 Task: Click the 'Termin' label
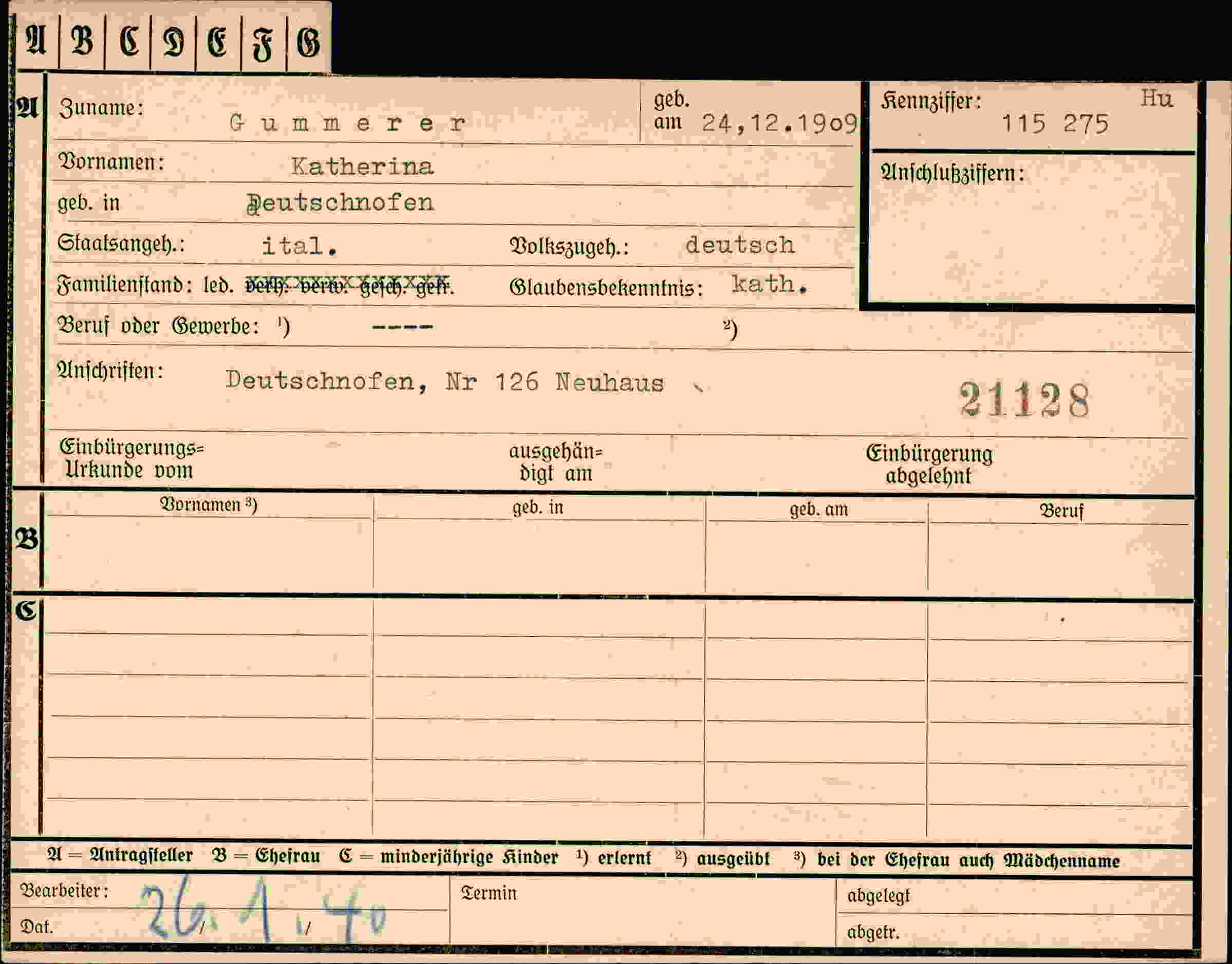[x=489, y=893]
